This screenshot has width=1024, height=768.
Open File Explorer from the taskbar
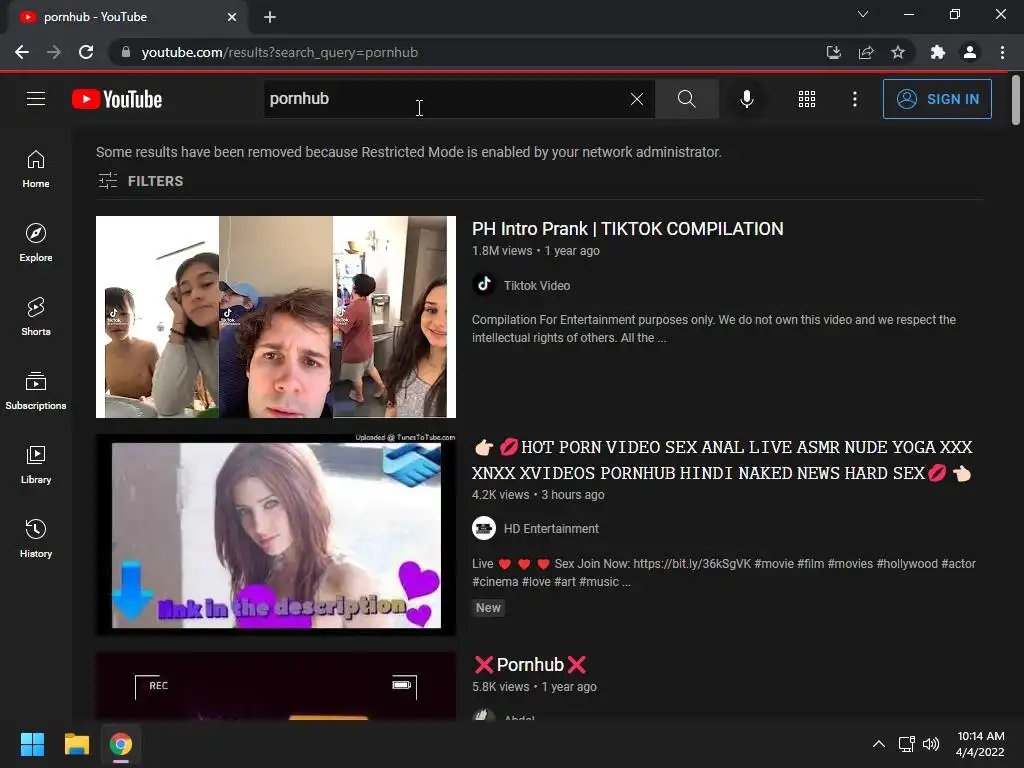coord(76,744)
